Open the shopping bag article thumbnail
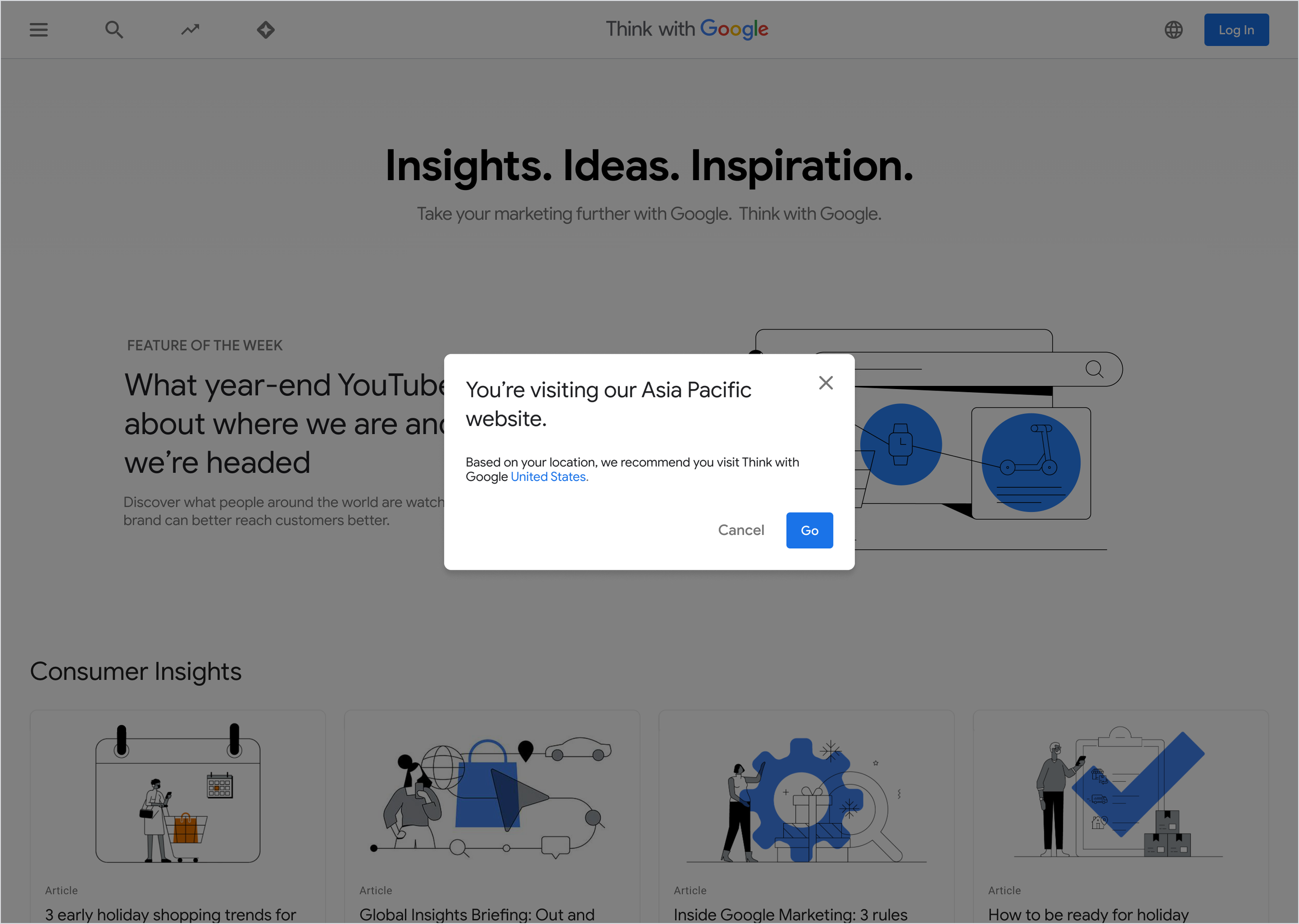This screenshot has width=1299, height=924. coord(492,794)
